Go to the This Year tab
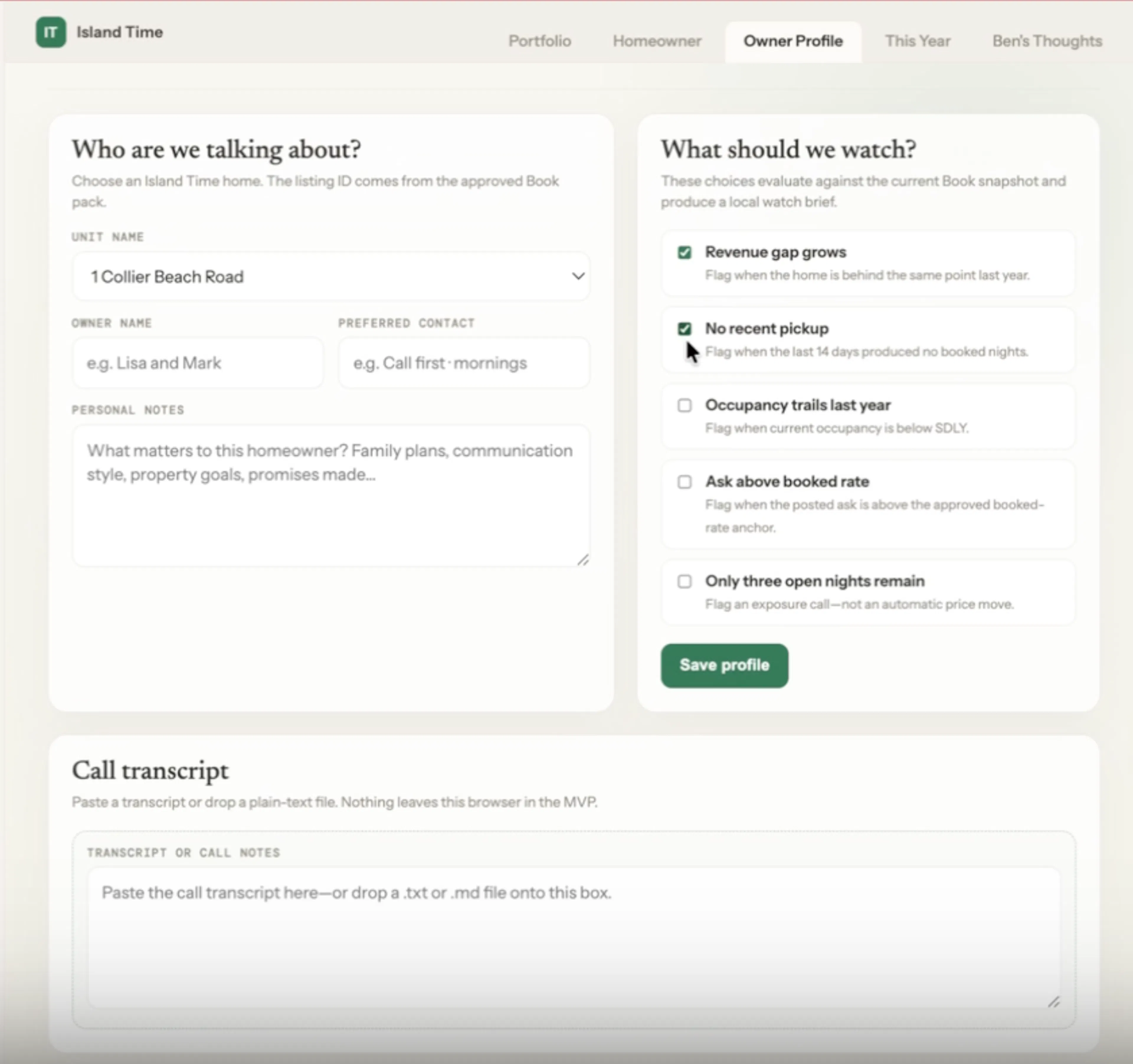 (x=917, y=41)
